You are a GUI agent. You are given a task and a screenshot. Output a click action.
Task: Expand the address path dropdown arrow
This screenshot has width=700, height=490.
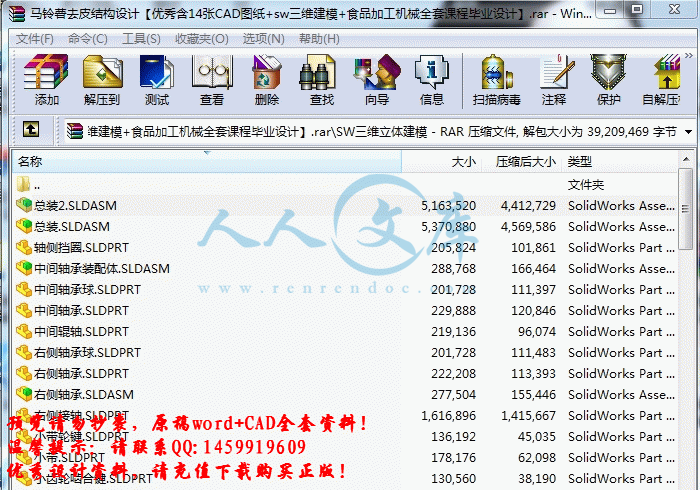[686, 131]
